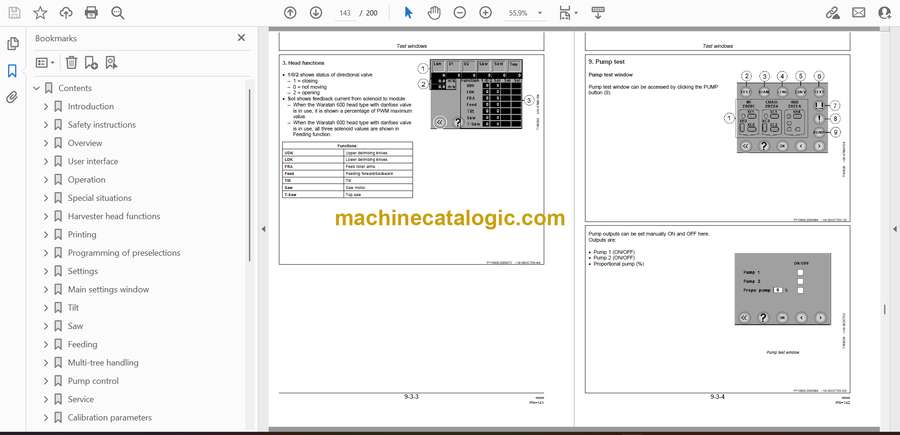Open the Settings bookmark
The image size is (900, 435).
coord(83,271)
